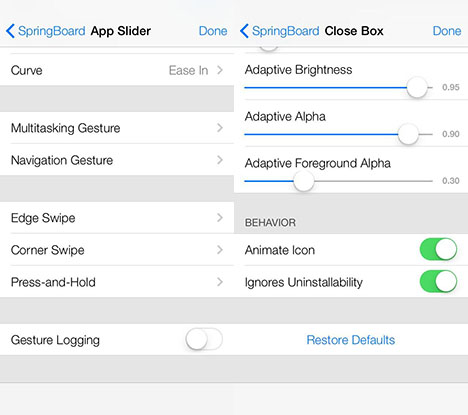The width and height of the screenshot is (468, 415).
Task: Tap Done in Close Box header
Action: tap(447, 31)
